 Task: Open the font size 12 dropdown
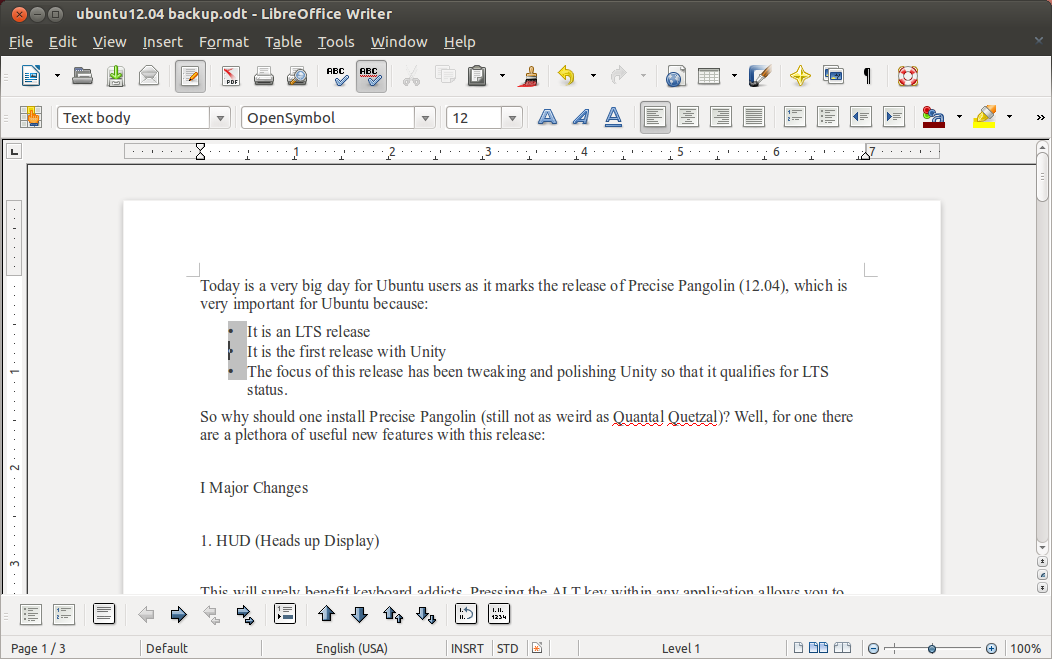point(512,118)
